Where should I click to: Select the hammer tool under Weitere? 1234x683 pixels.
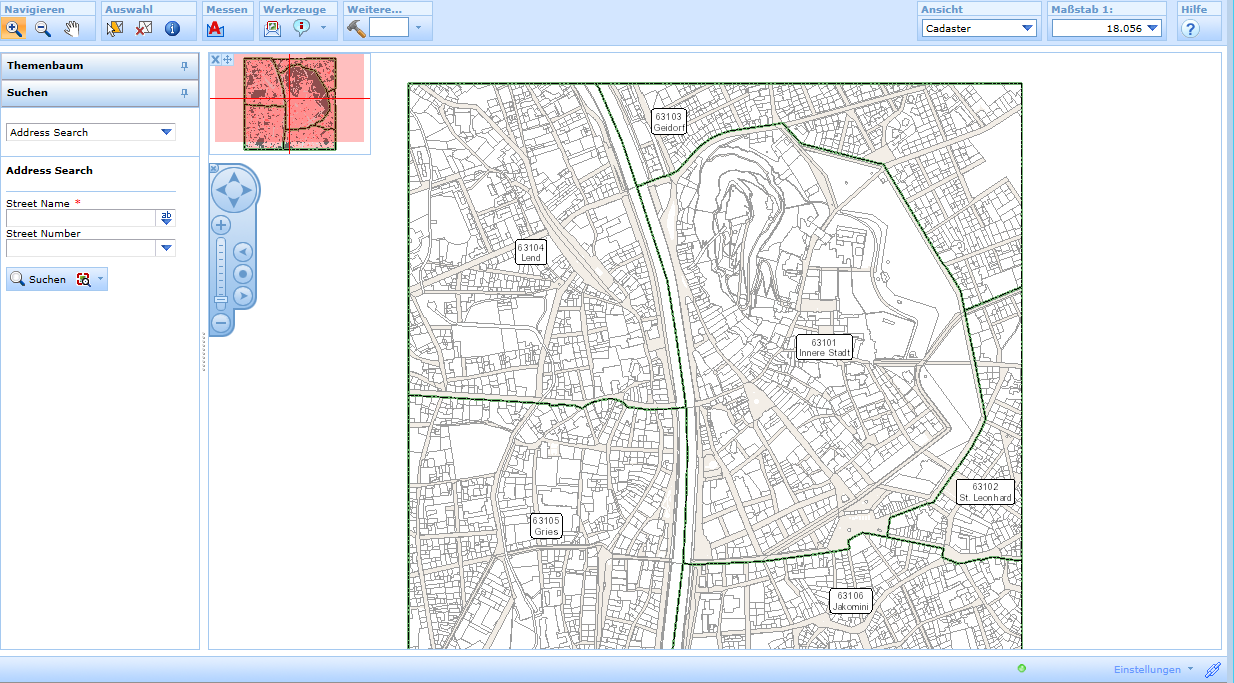click(355, 27)
